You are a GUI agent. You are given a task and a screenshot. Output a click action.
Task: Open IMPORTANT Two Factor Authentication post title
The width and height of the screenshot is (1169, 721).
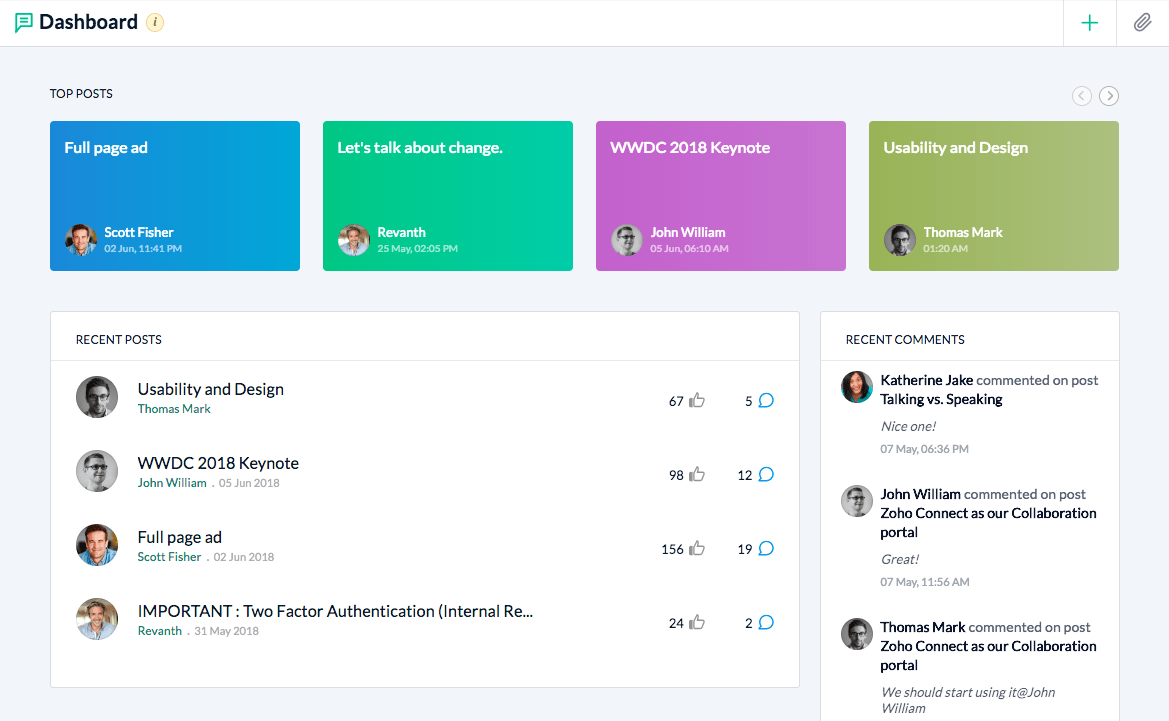[x=335, y=611]
